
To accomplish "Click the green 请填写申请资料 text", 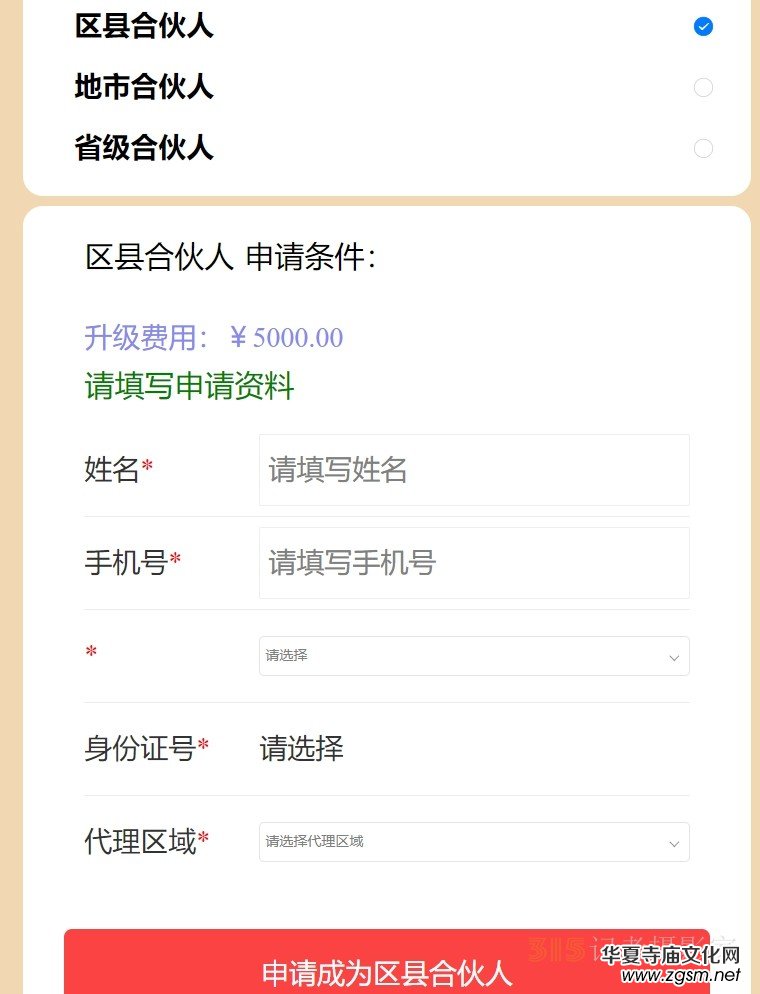I will point(189,386).
